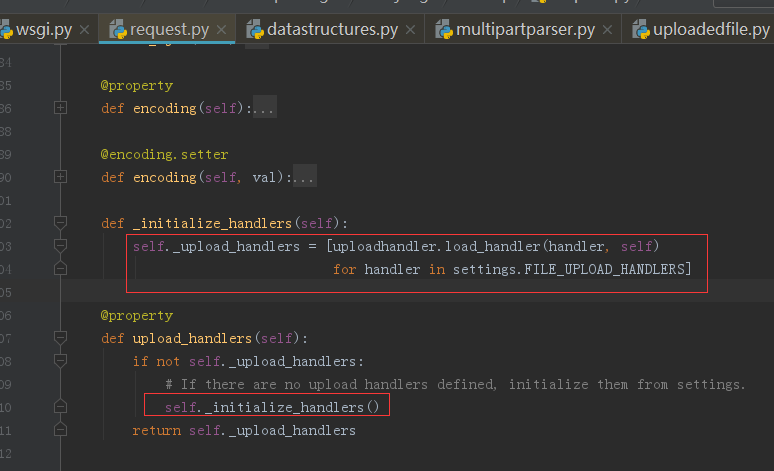Click fold end marker on the FILE_UPLOAD_HANDLERS line
The height and width of the screenshot is (471, 774).
pyautogui.click(x=60, y=269)
